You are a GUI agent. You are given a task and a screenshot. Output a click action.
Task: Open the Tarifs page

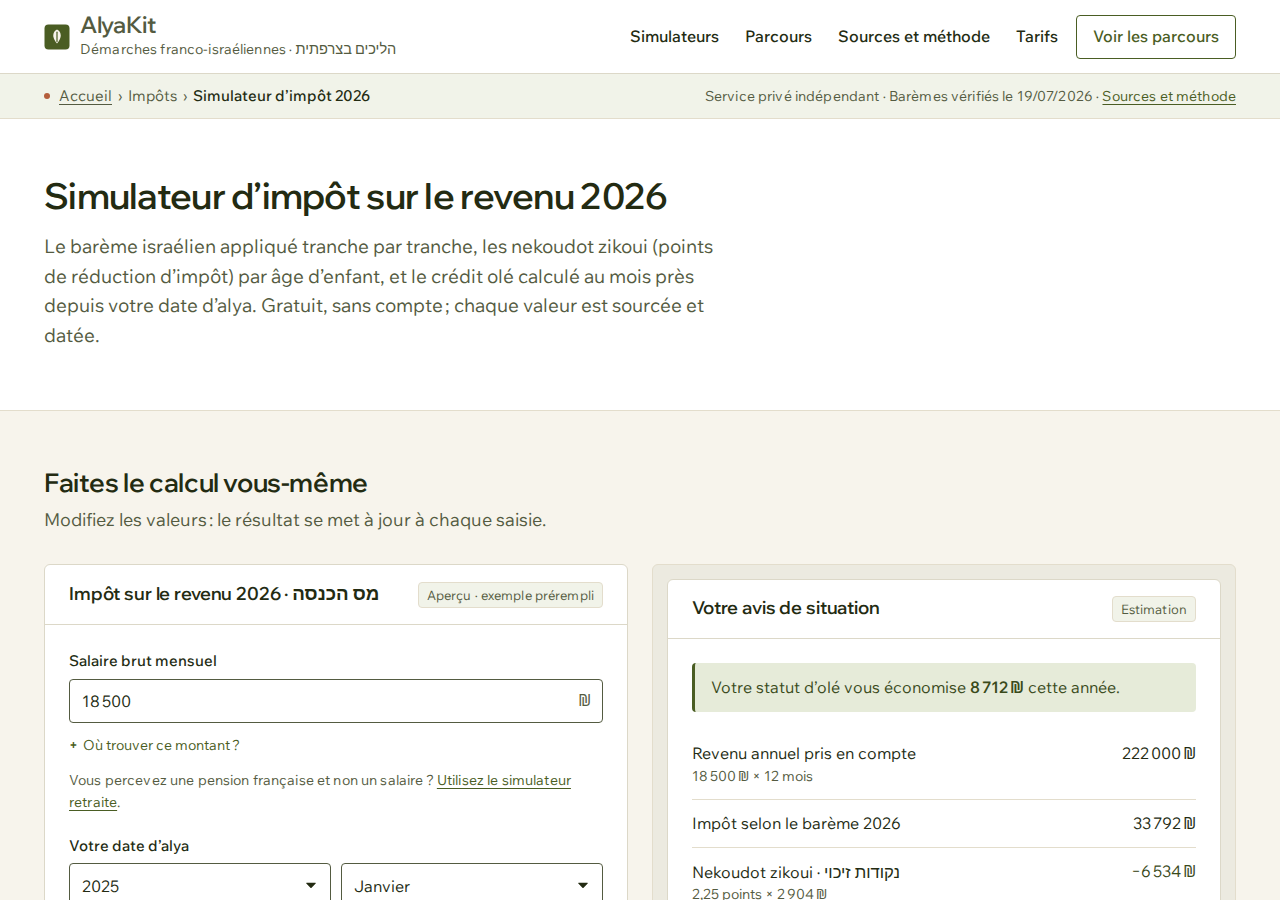coord(1037,37)
